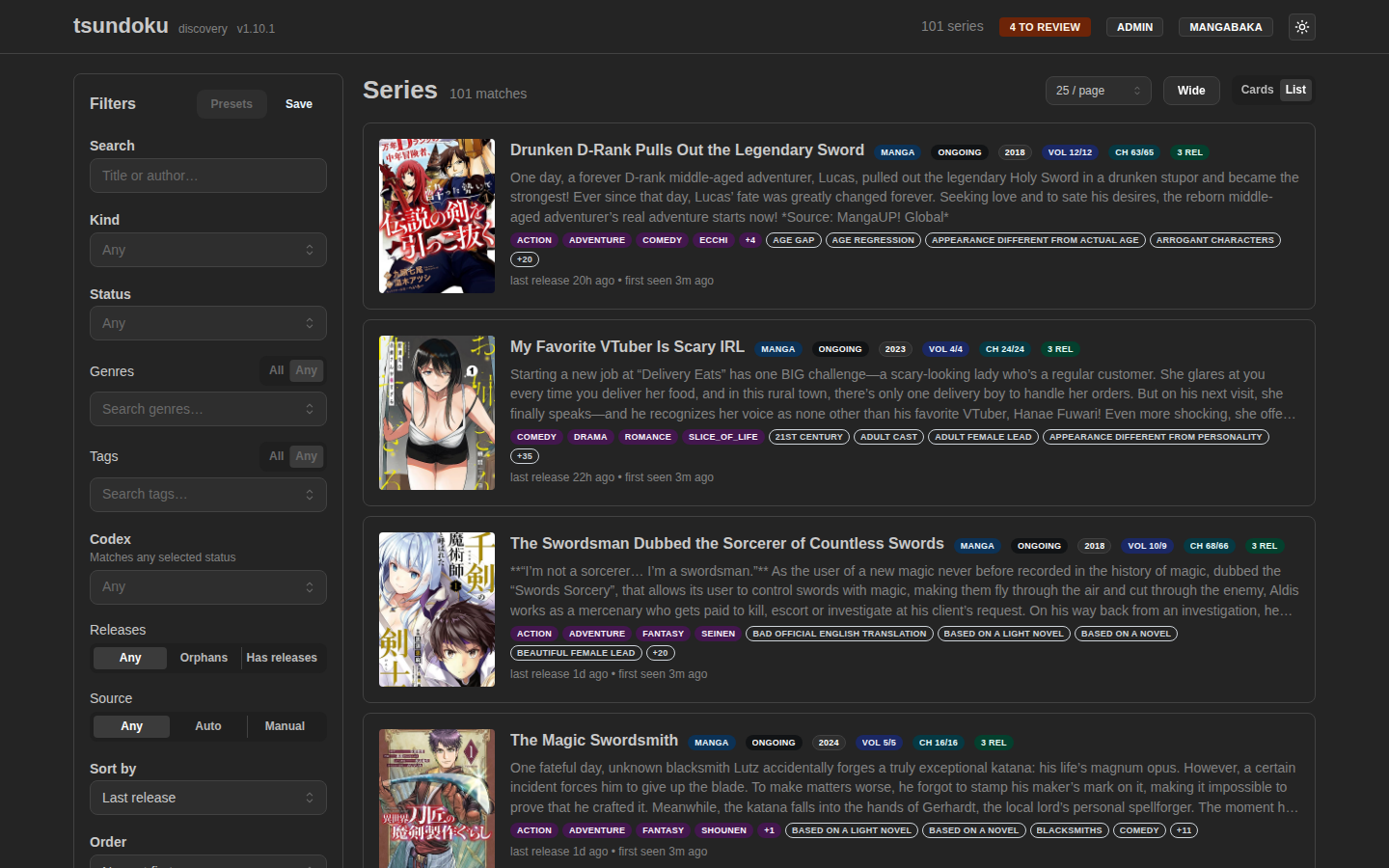Expand the +4 genres on Drunken D-Rank
The image size is (1389, 868).
click(750, 240)
